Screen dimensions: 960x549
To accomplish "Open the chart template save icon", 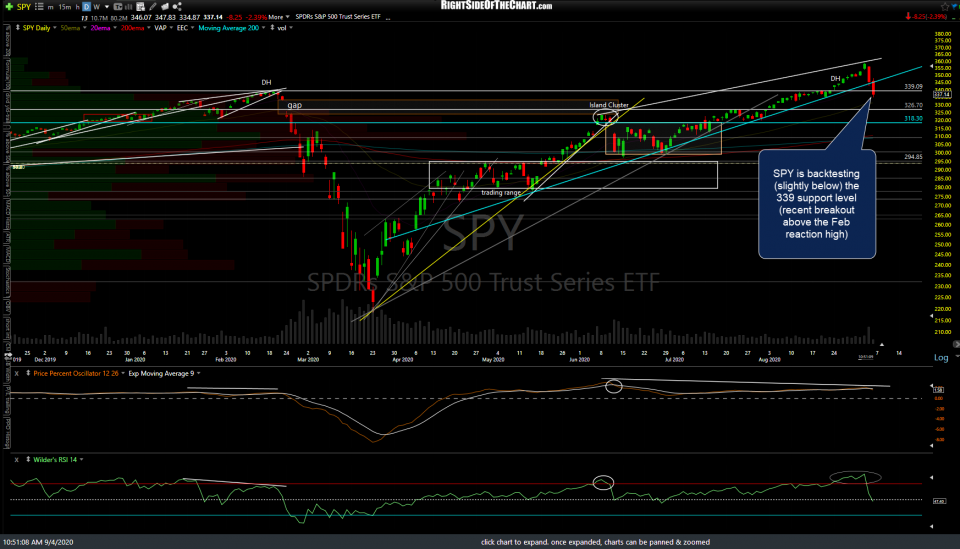I will tap(140, 7).
